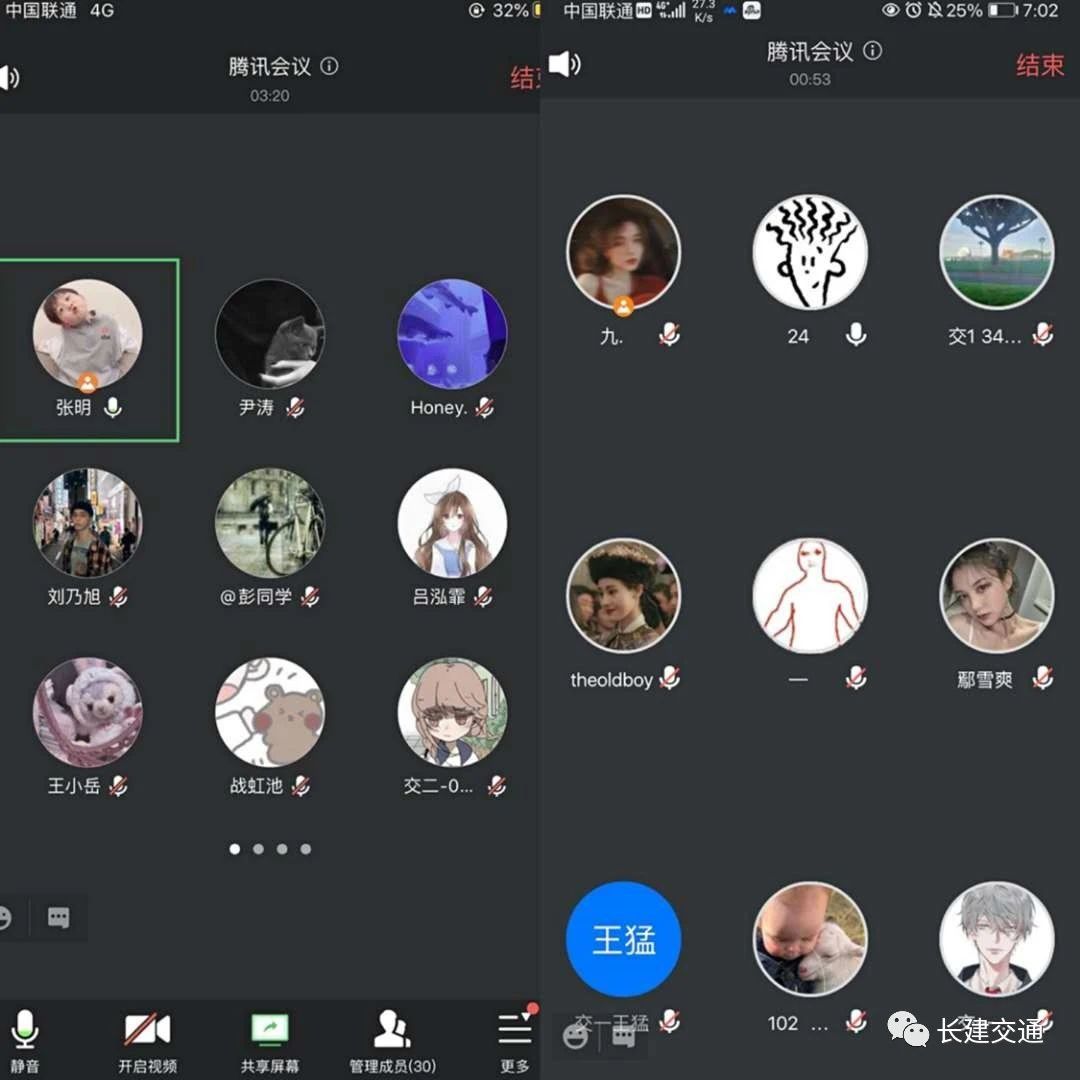Select the 王猛 blue avatar
The width and height of the screenshot is (1080, 1080).
[623, 939]
